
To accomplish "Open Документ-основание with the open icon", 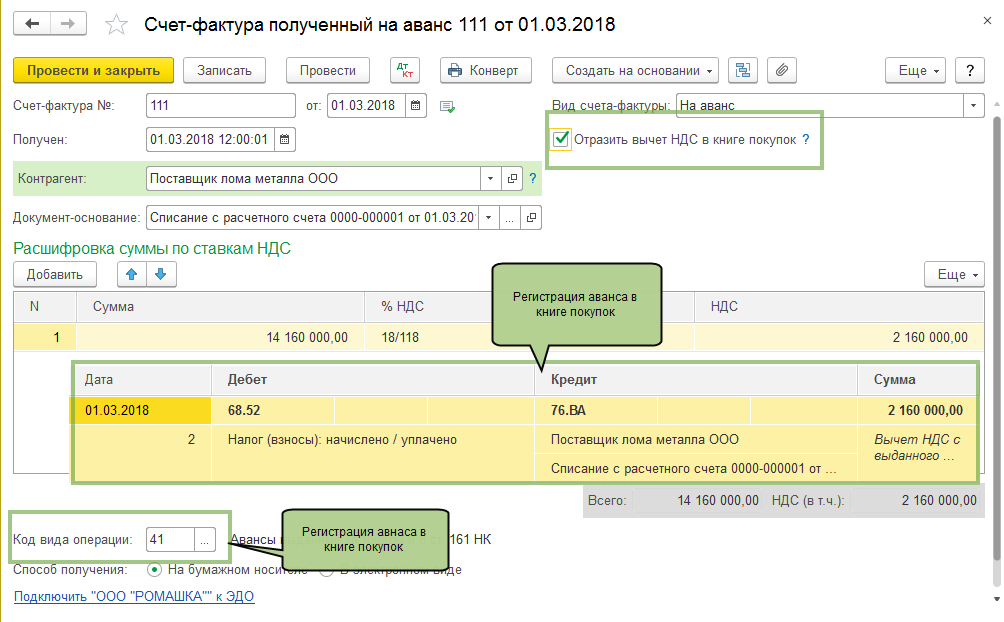I will [x=531, y=218].
